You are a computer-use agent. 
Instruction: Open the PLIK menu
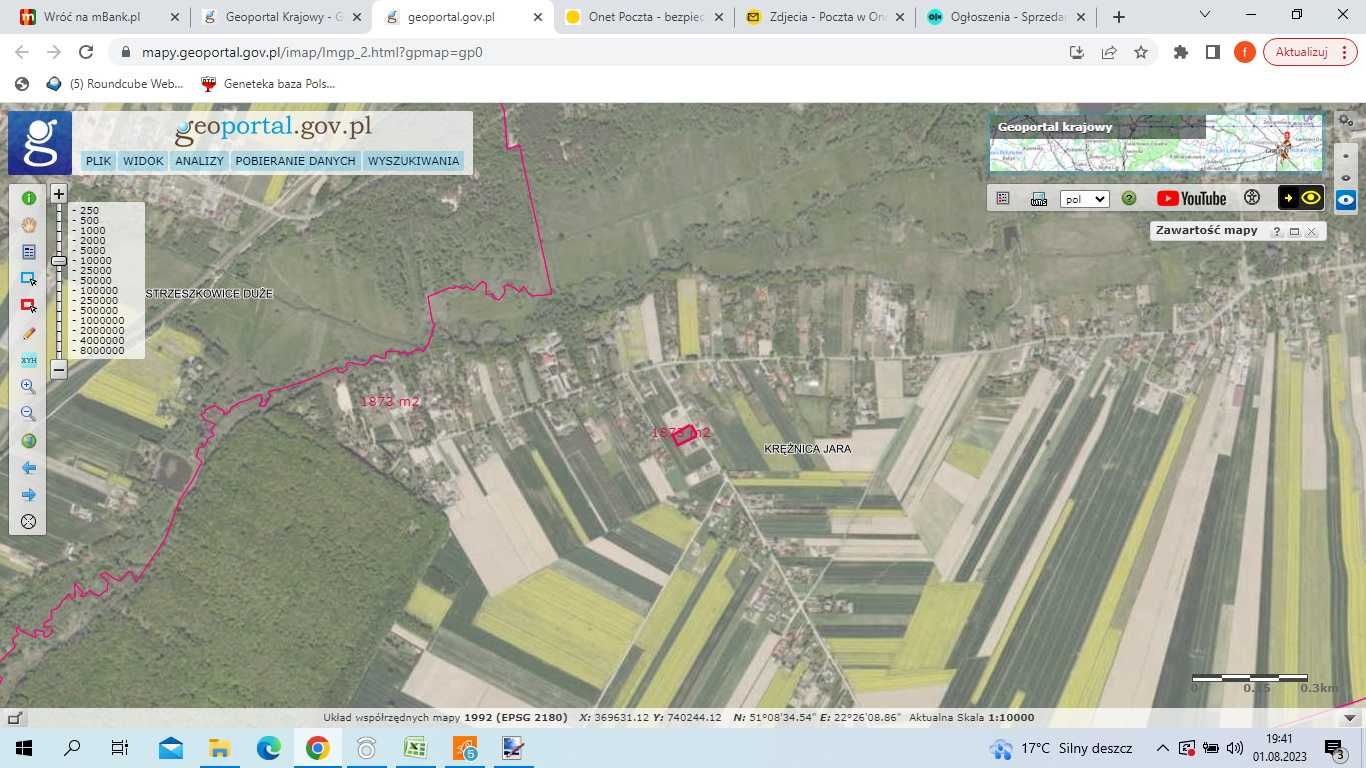coord(99,161)
